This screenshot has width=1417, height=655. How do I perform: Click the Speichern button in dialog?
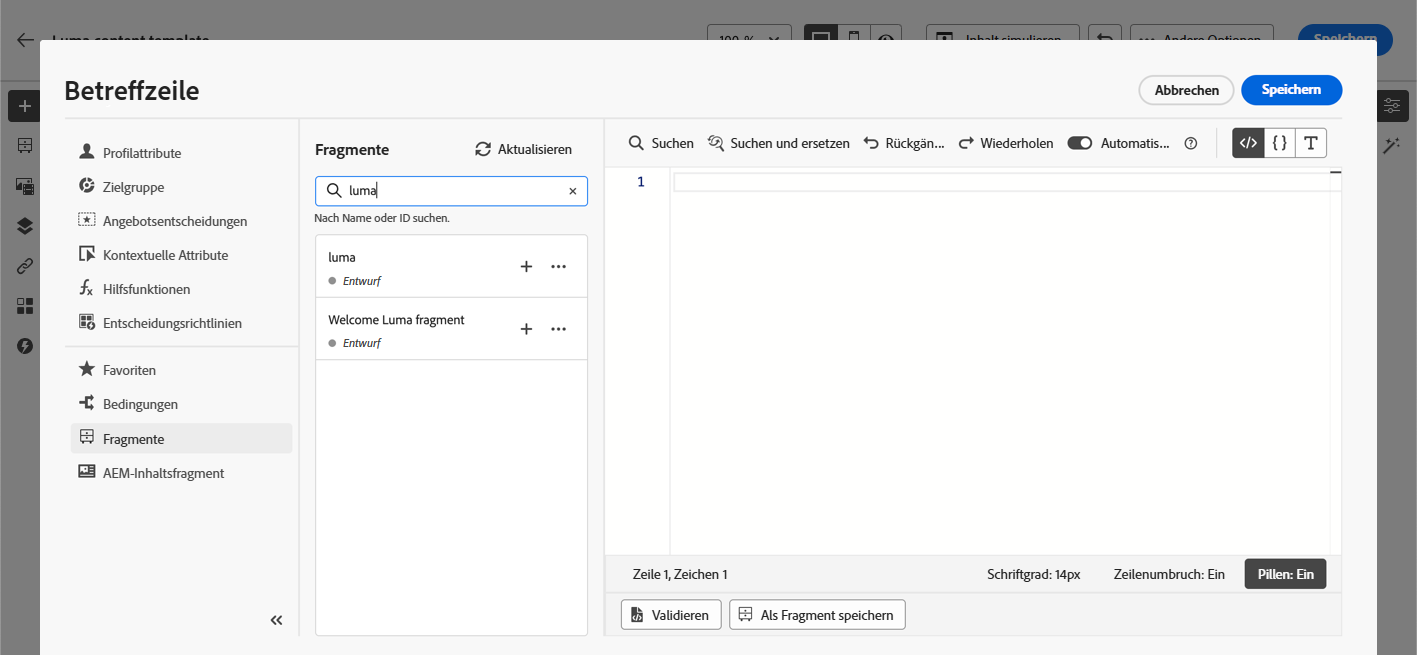pyautogui.click(x=1291, y=90)
